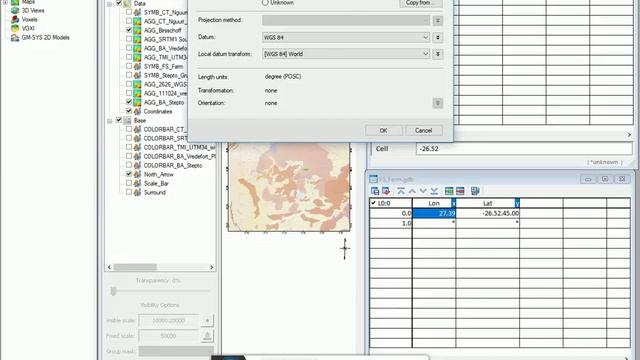Check the Surround checkbox
Viewport: 640px width, 360px height.
click(129, 192)
